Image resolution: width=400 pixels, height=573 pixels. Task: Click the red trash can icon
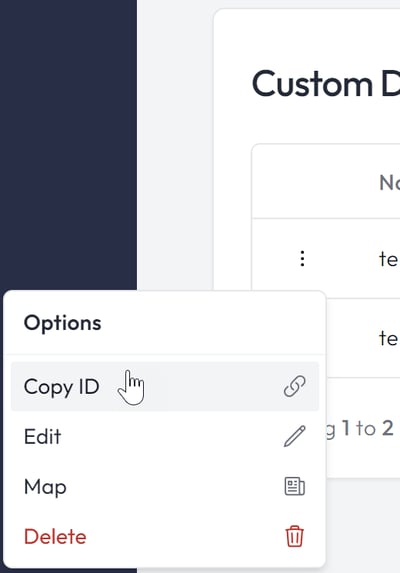pyautogui.click(x=294, y=536)
